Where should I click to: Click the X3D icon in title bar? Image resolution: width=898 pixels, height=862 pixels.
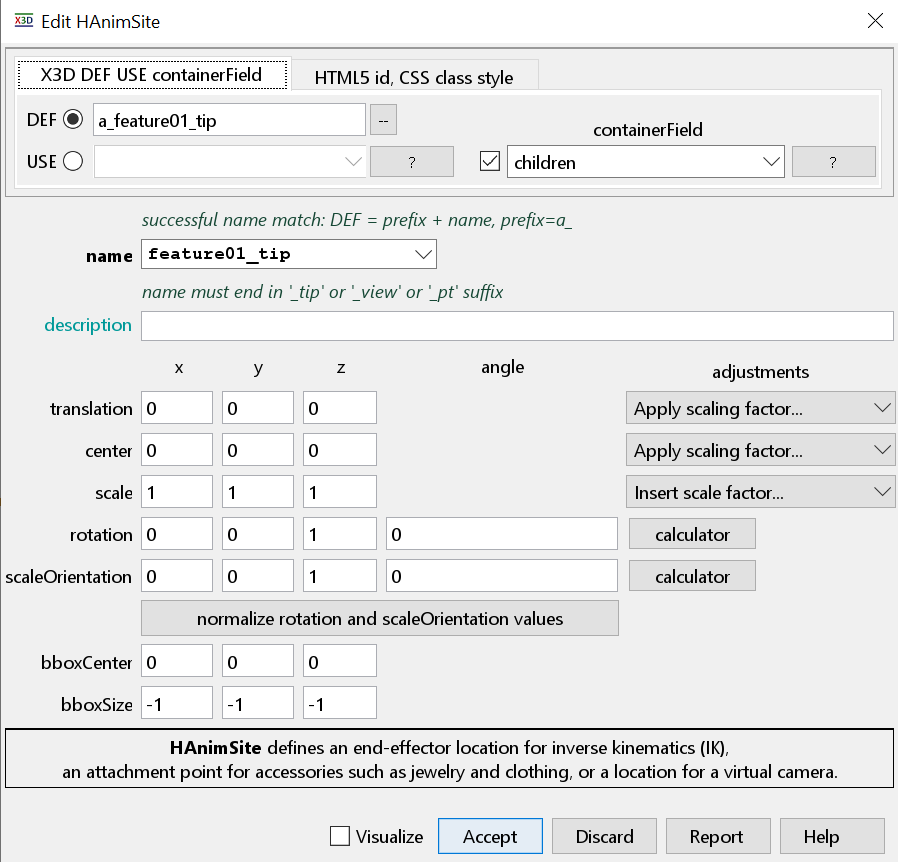(x=24, y=21)
